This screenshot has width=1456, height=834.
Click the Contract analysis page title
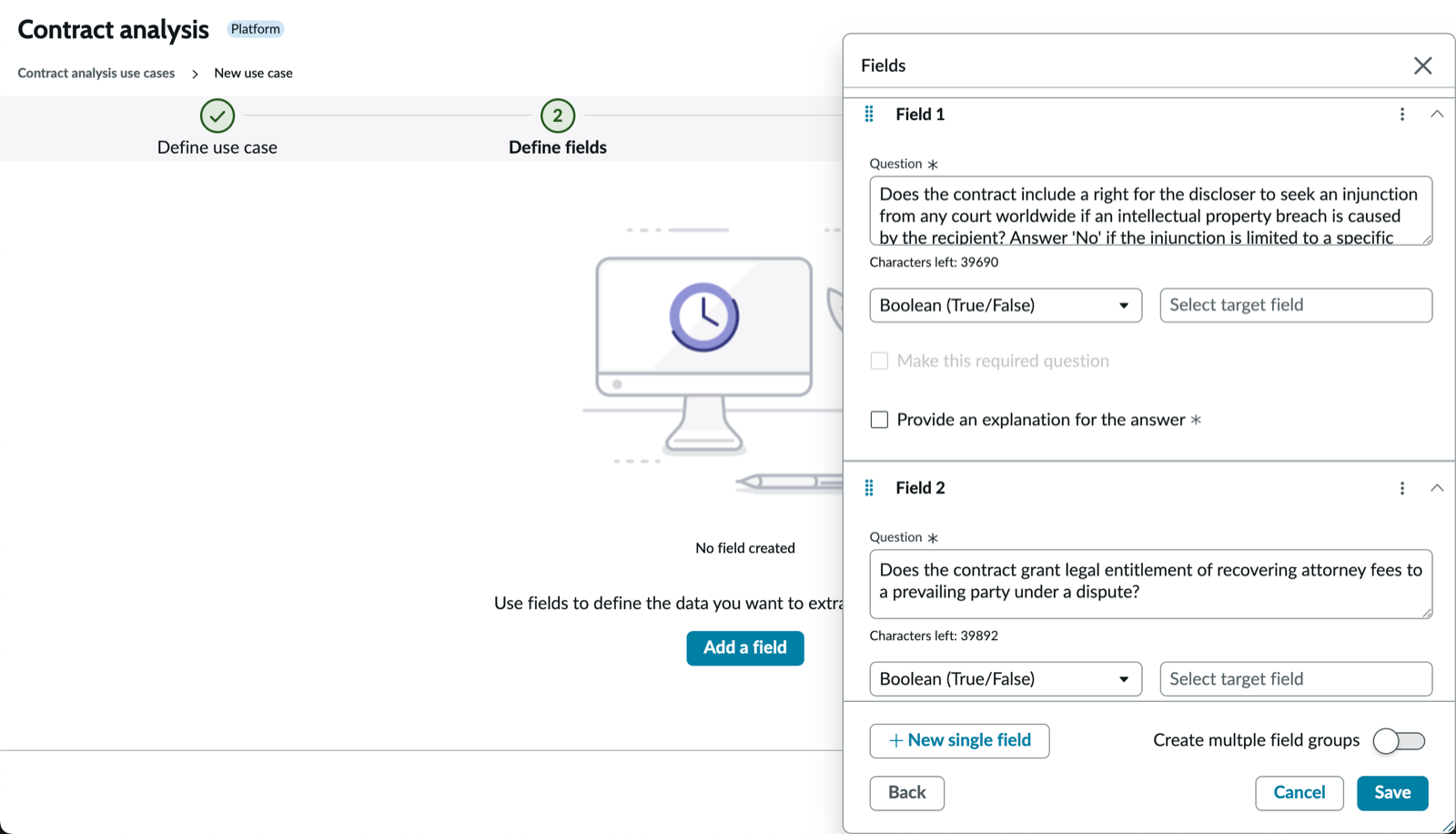113,29
